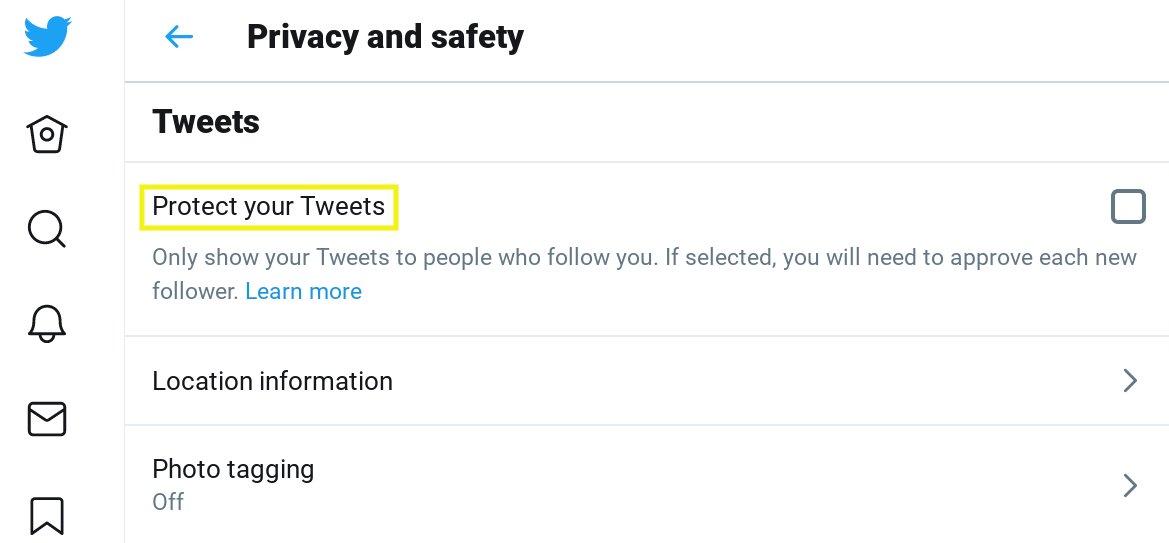Click the chevron beside Photo tagging
1169x543 pixels.
tap(1130, 486)
